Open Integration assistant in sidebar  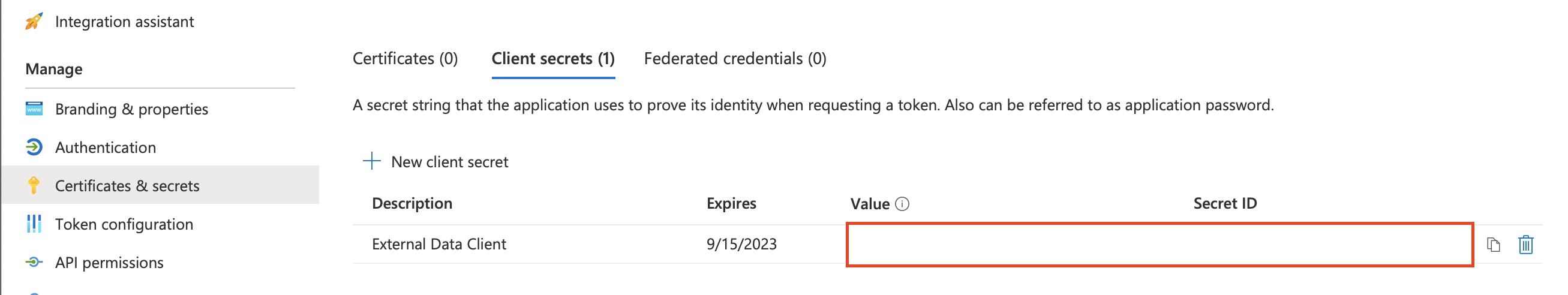click(x=124, y=22)
